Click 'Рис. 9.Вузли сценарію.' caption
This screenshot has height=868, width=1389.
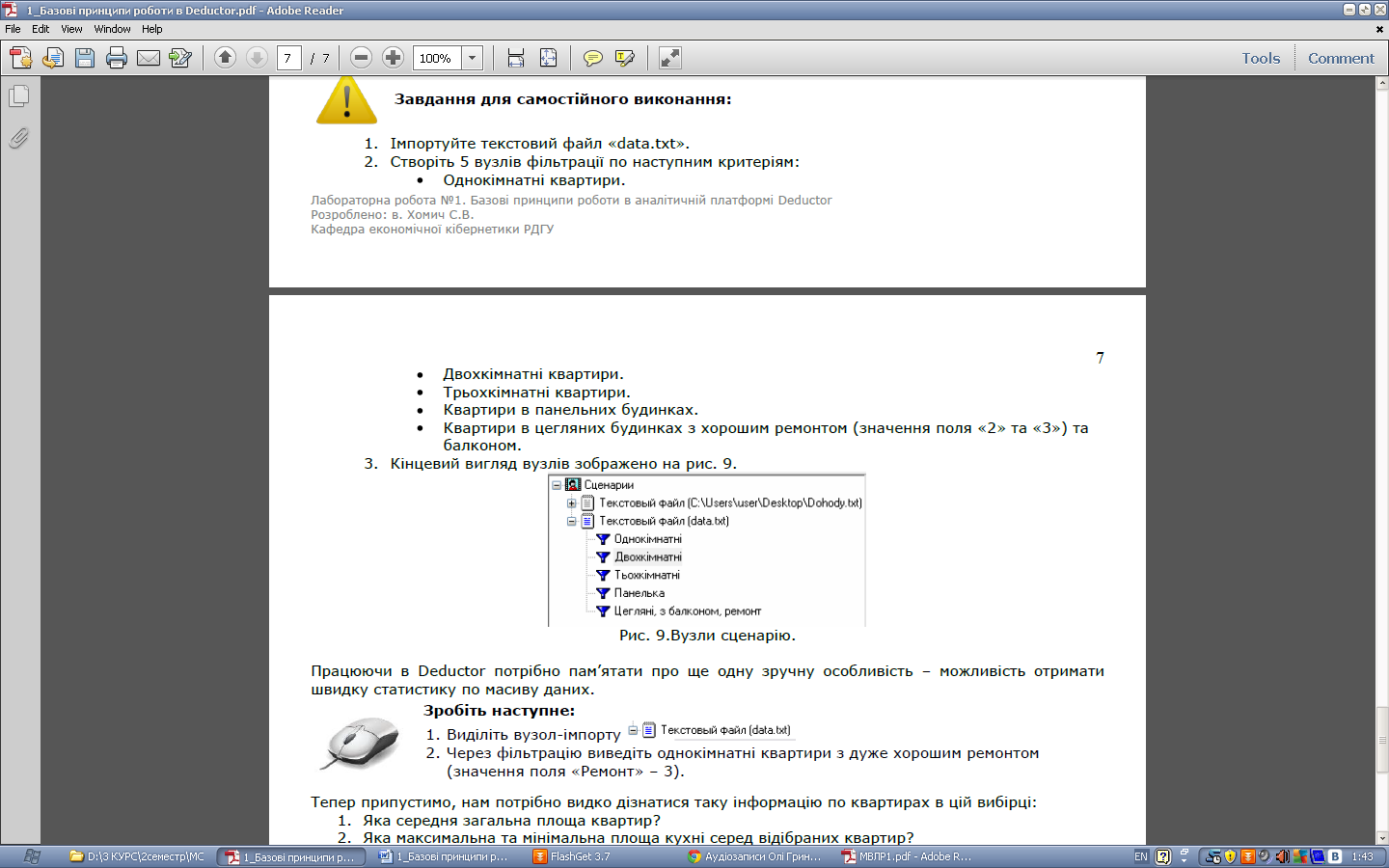[x=707, y=636]
